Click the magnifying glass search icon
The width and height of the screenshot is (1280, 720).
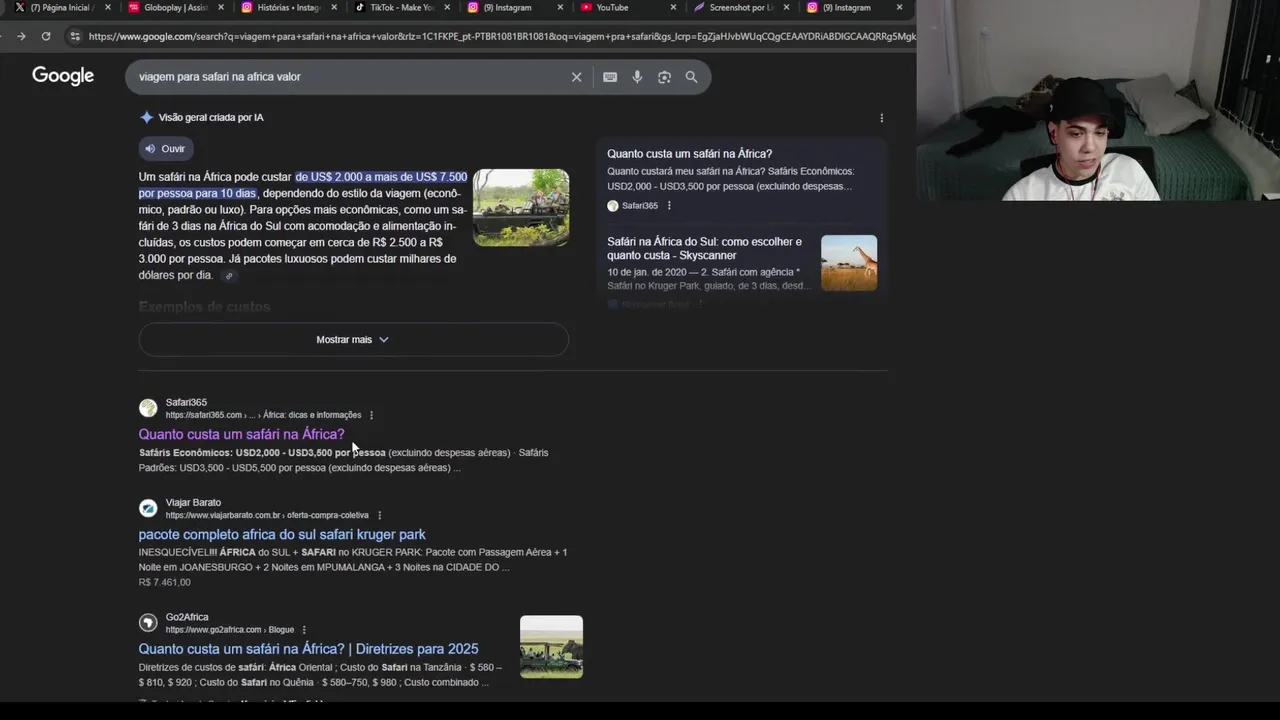[691, 77]
